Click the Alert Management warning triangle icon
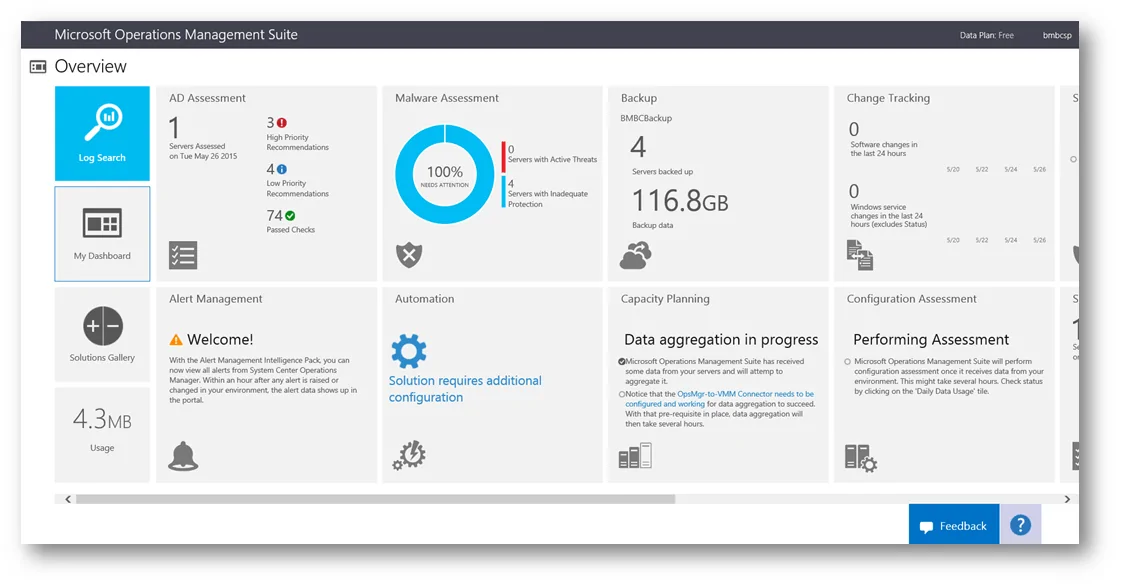 click(176, 339)
